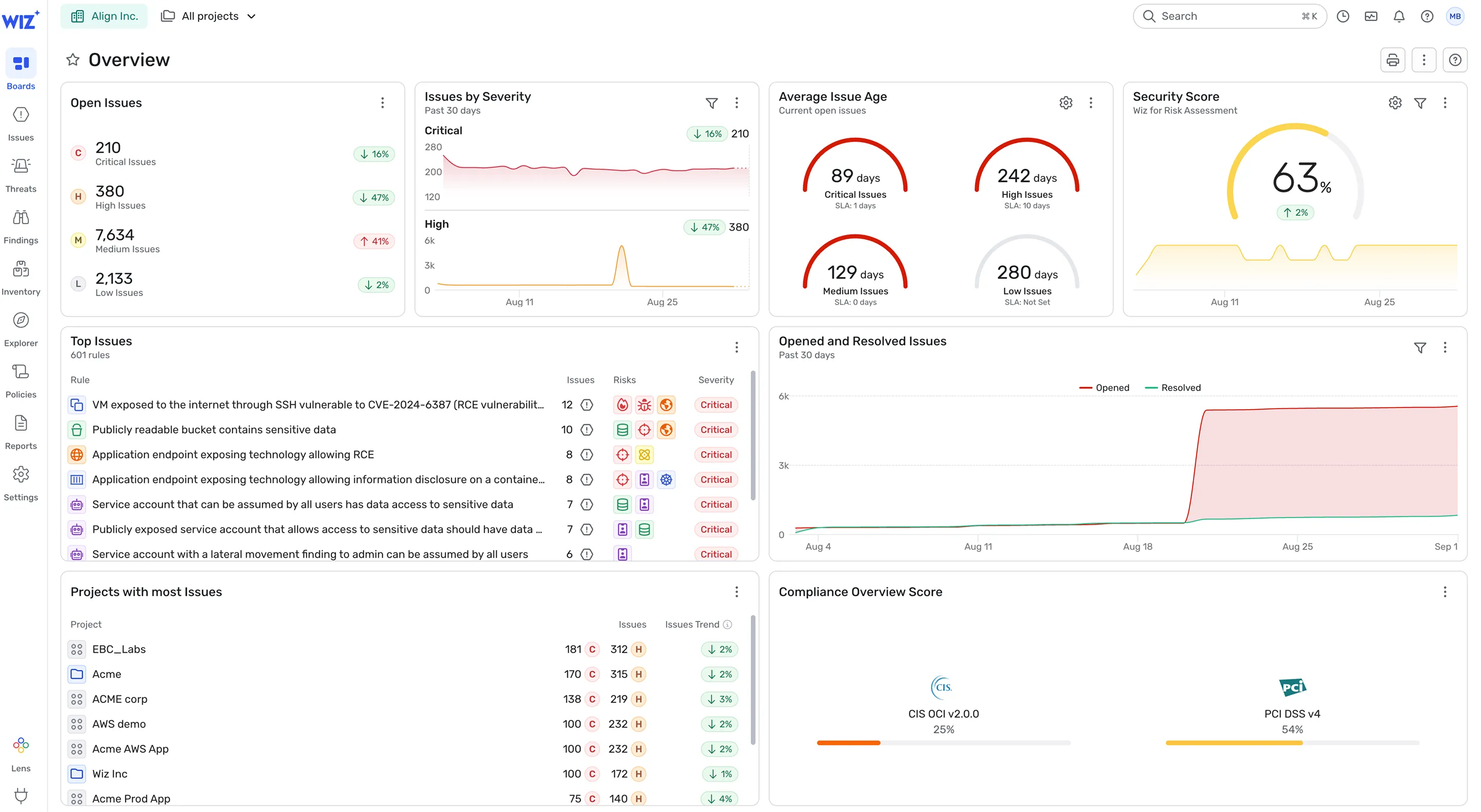The width and height of the screenshot is (1481, 812).
Task: Click the print dashboard icon
Action: click(1392, 60)
